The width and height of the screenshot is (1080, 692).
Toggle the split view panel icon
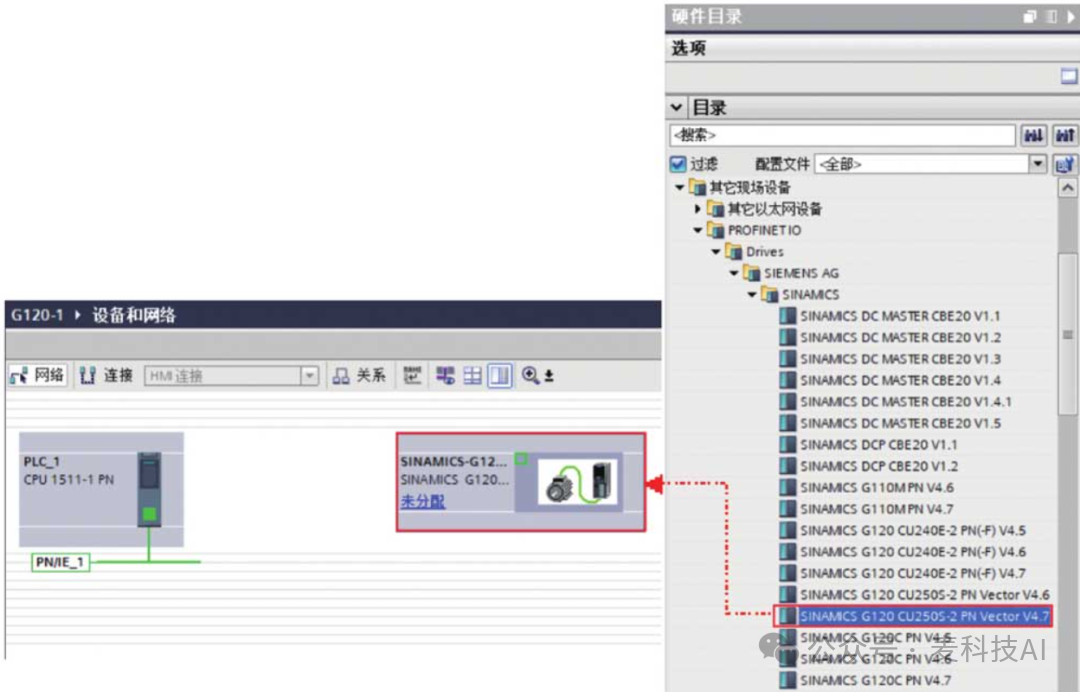click(500, 375)
